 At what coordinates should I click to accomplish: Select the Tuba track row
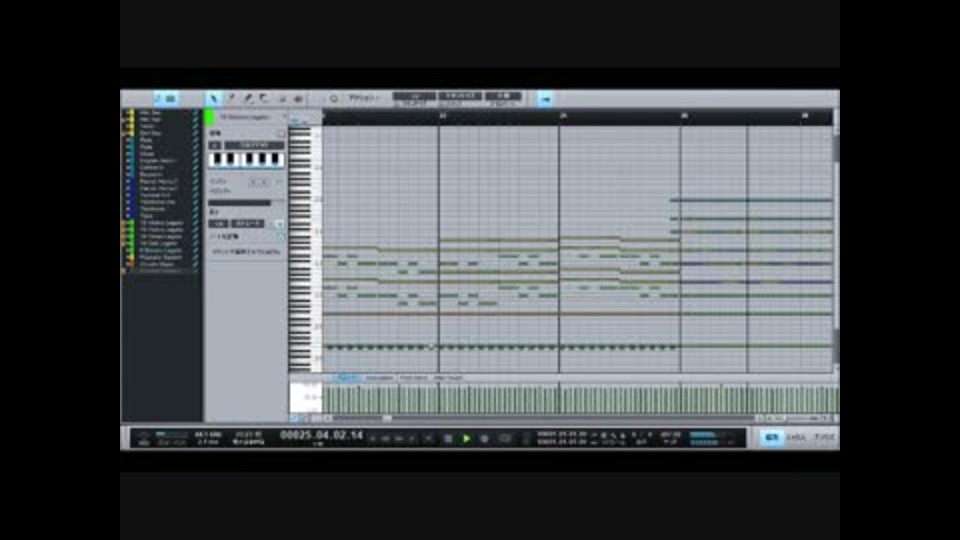pyautogui.click(x=160, y=216)
